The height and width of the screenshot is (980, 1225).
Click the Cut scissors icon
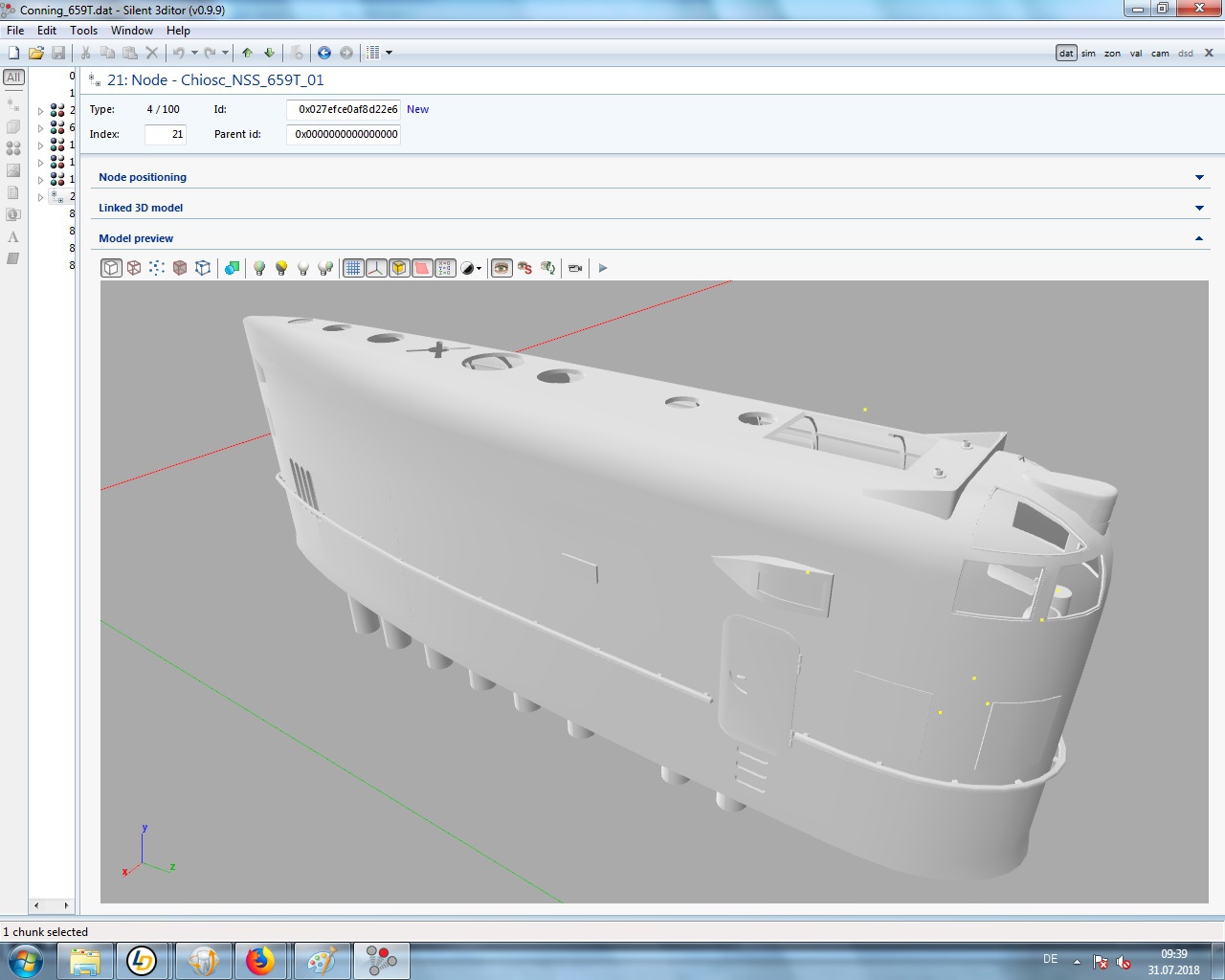(x=85, y=53)
